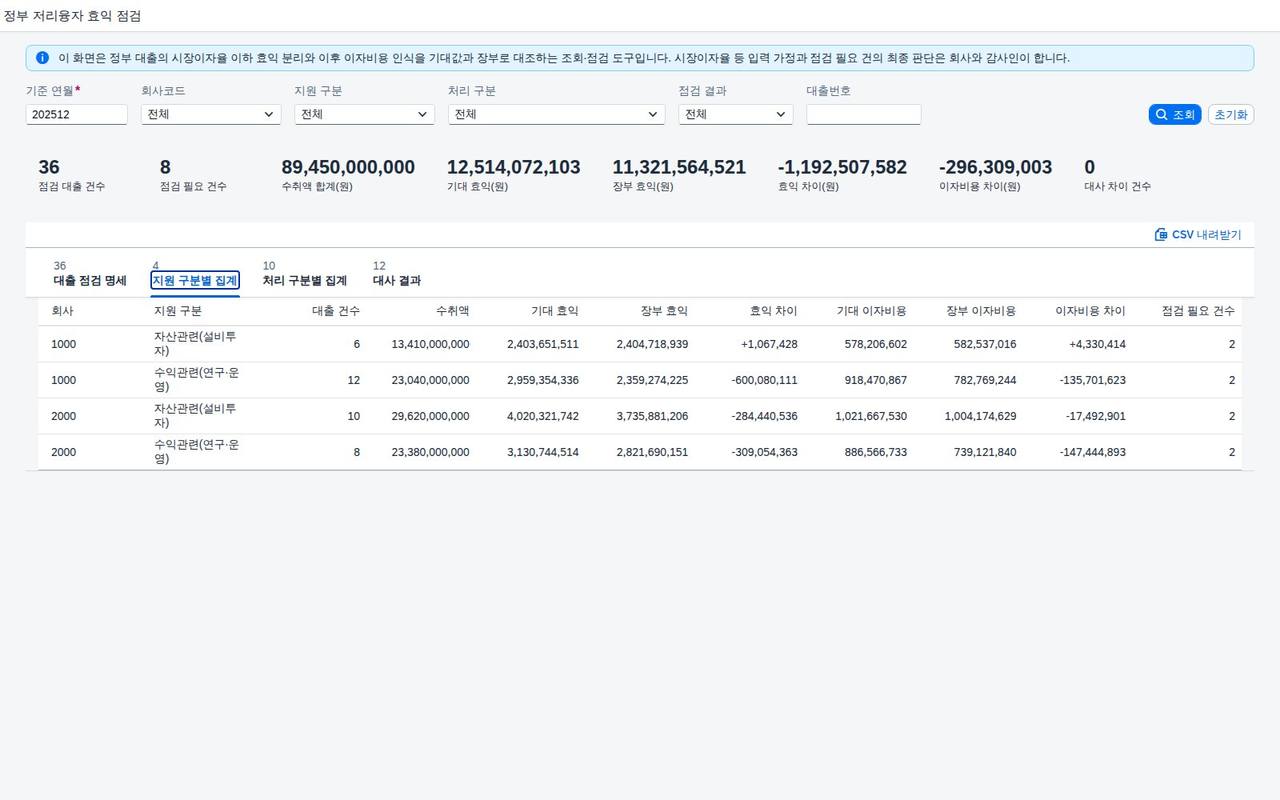Click the 29,620,000,000 수취액 cell
The image size is (1280, 800).
tap(430, 416)
